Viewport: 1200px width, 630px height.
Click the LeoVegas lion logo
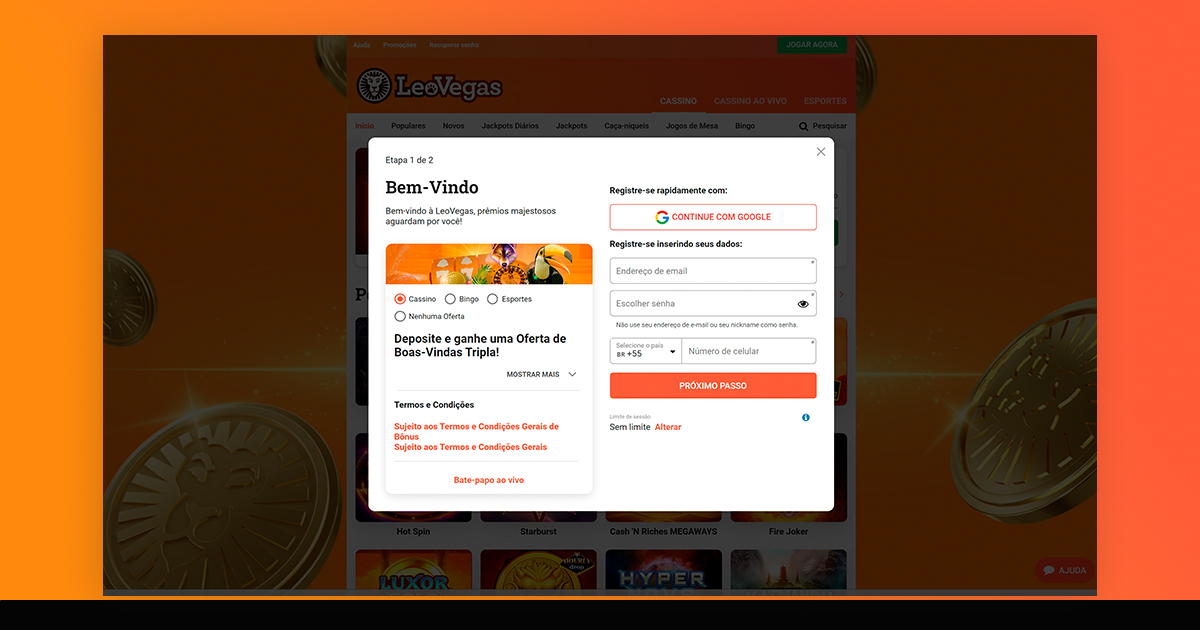pyautogui.click(x=374, y=86)
